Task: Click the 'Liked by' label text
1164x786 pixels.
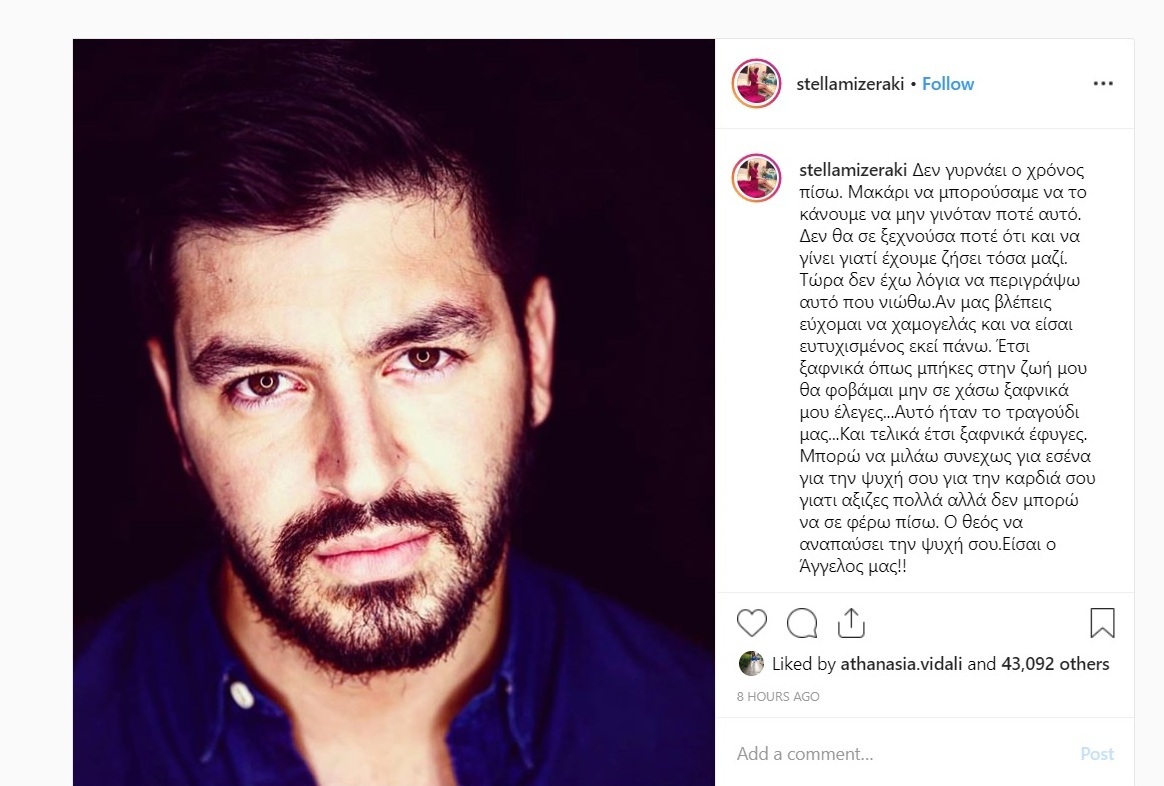Action: [804, 664]
